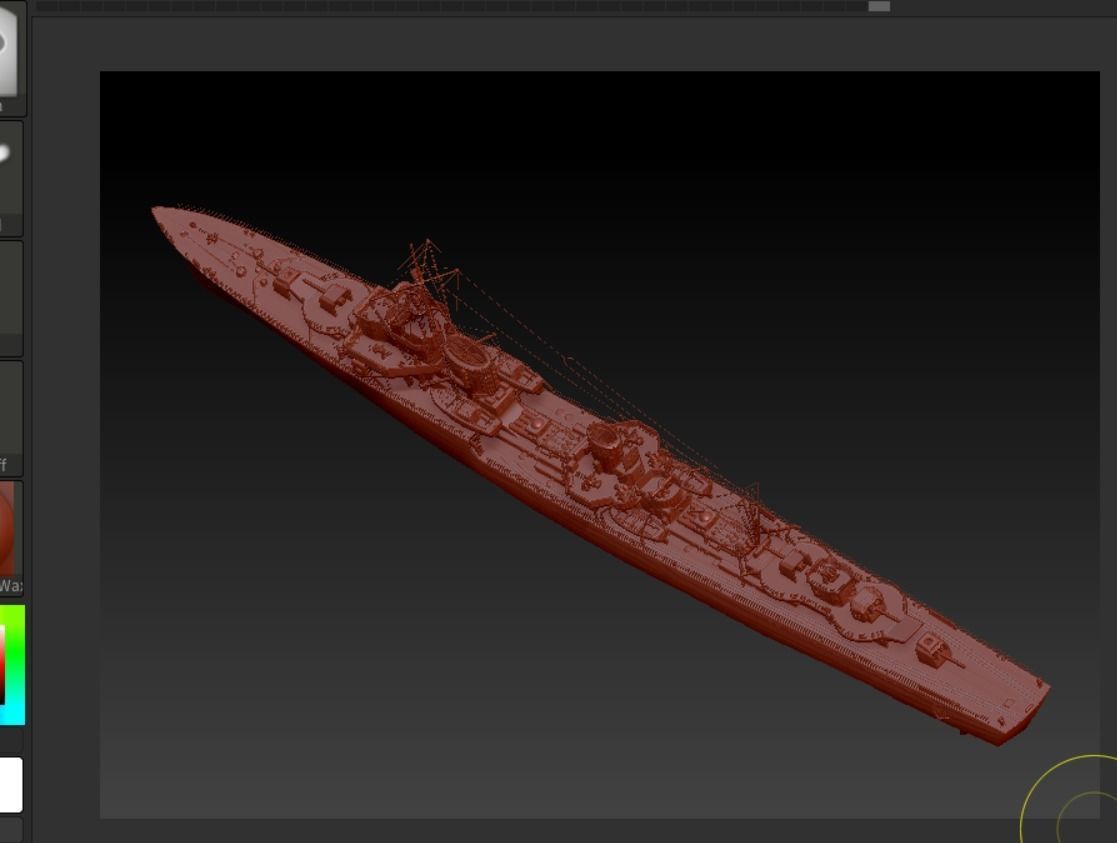Click the red warship model in canvas
The height and width of the screenshot is (843, 1117).
[x=600, y=475]
